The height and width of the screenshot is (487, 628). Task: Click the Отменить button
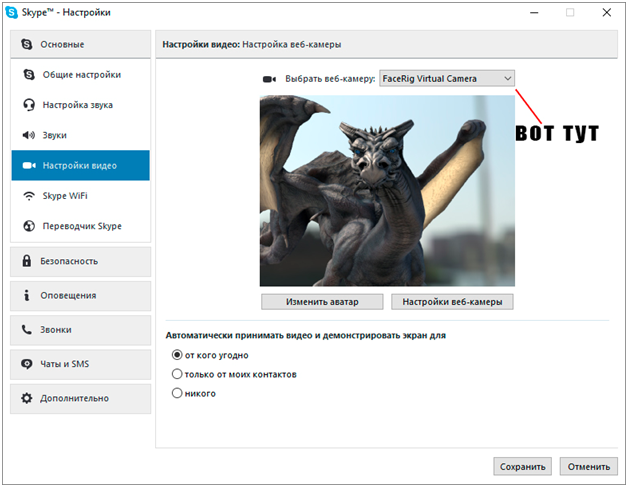click(589, 467)
